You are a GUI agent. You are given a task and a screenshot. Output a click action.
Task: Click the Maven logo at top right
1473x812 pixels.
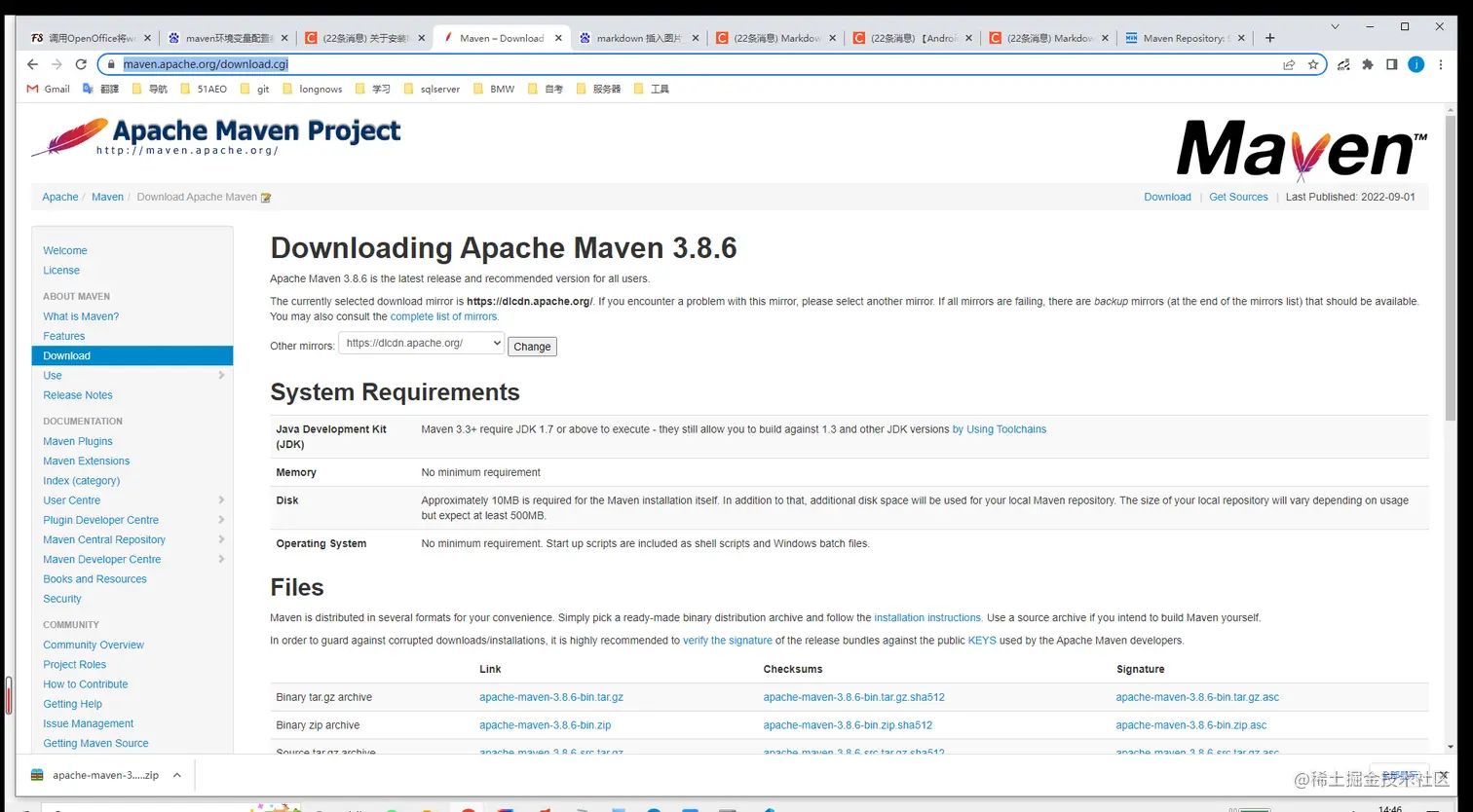(x=1302, y=150)
